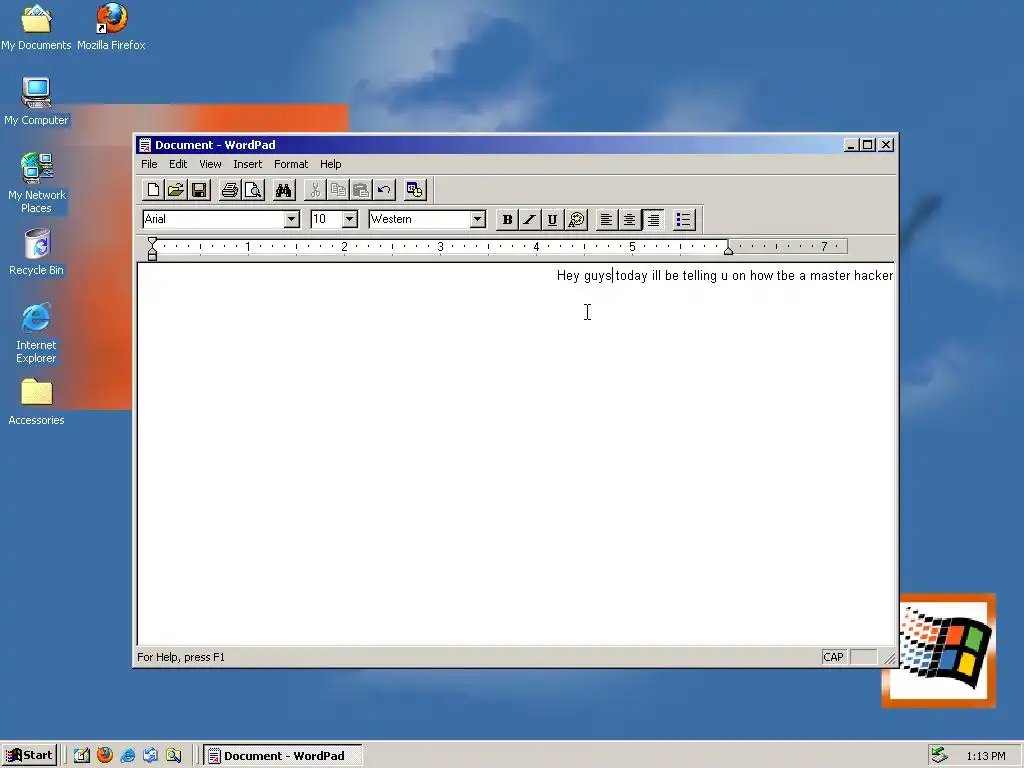Toggle bullet list style

click(x=683, y=219)
